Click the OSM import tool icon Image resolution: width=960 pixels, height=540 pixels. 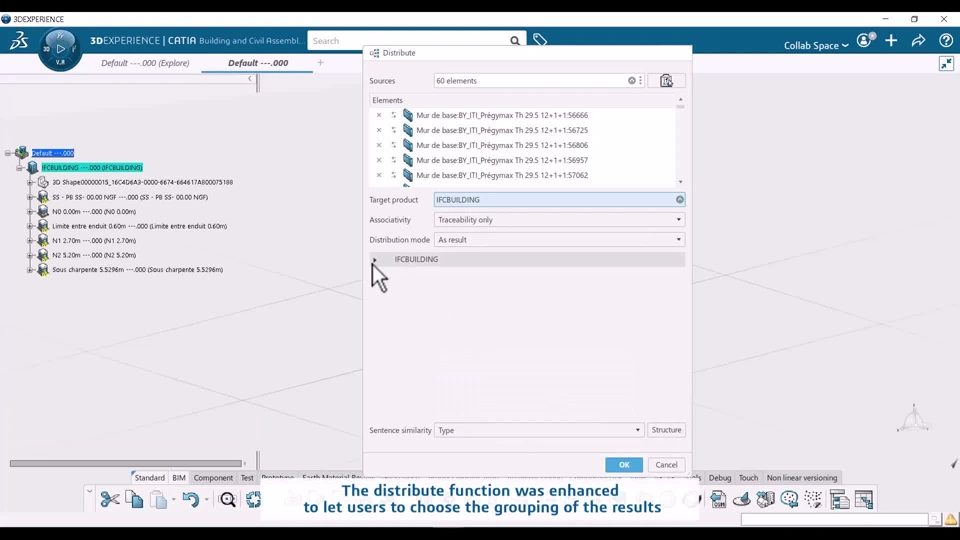(718, 500)
